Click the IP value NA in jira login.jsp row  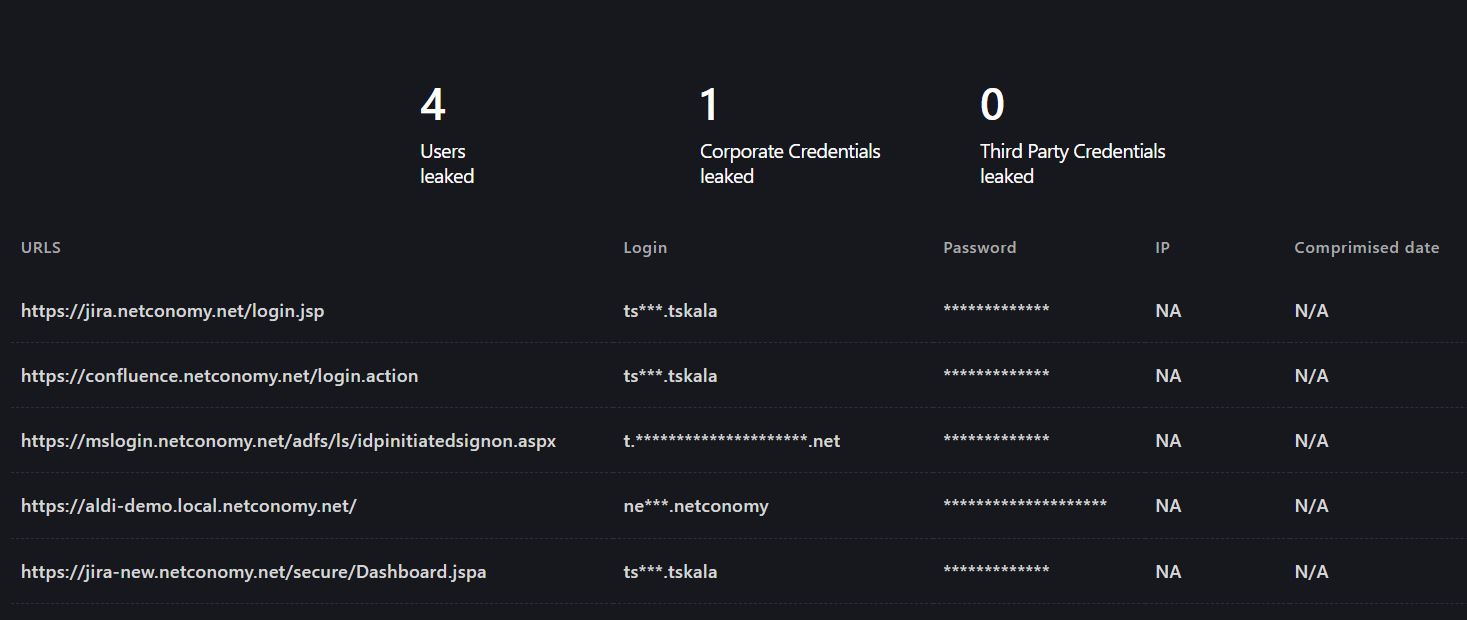(1168, 311)
